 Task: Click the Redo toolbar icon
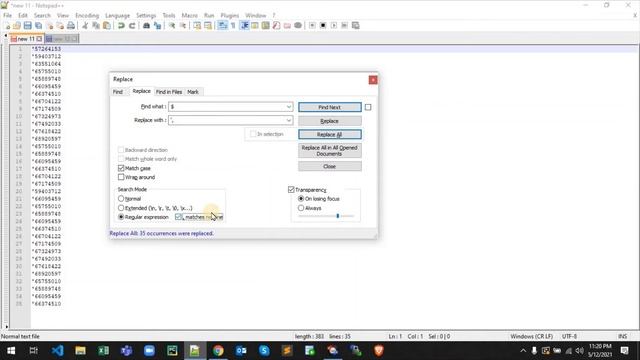(132, 26)
